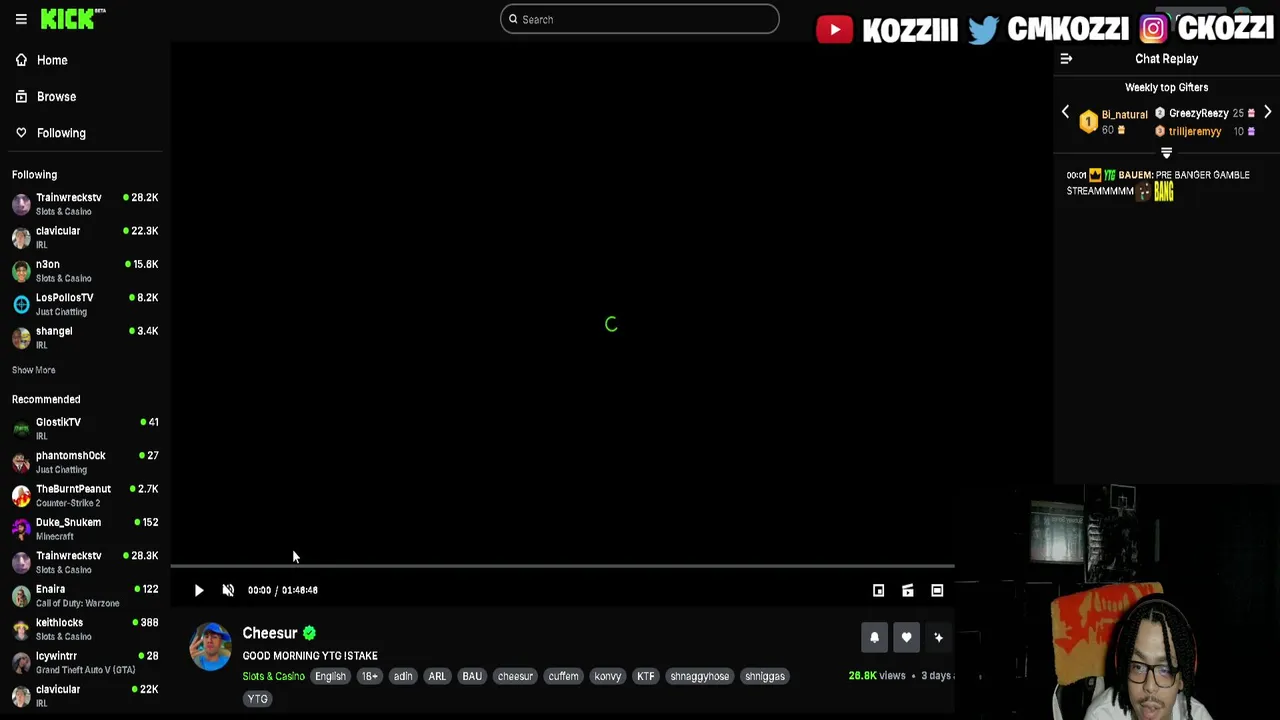Open keithlocks recommended channel
Screen dimensions: 1280x720
point(85,628)
